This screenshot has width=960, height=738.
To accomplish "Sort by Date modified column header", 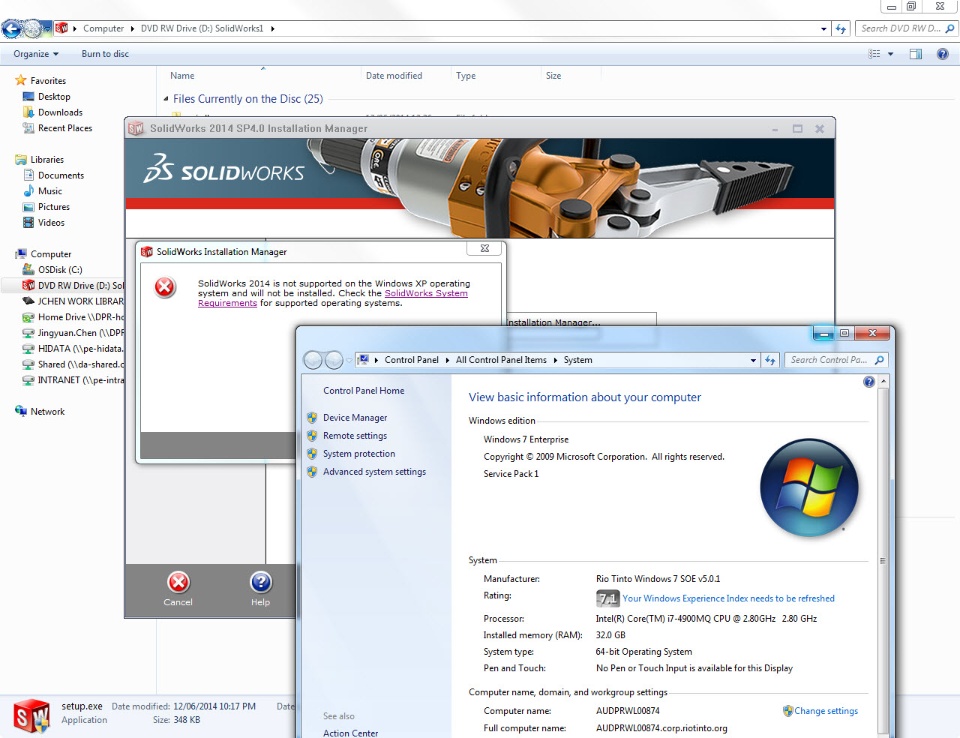I will [x=394, y=76].
